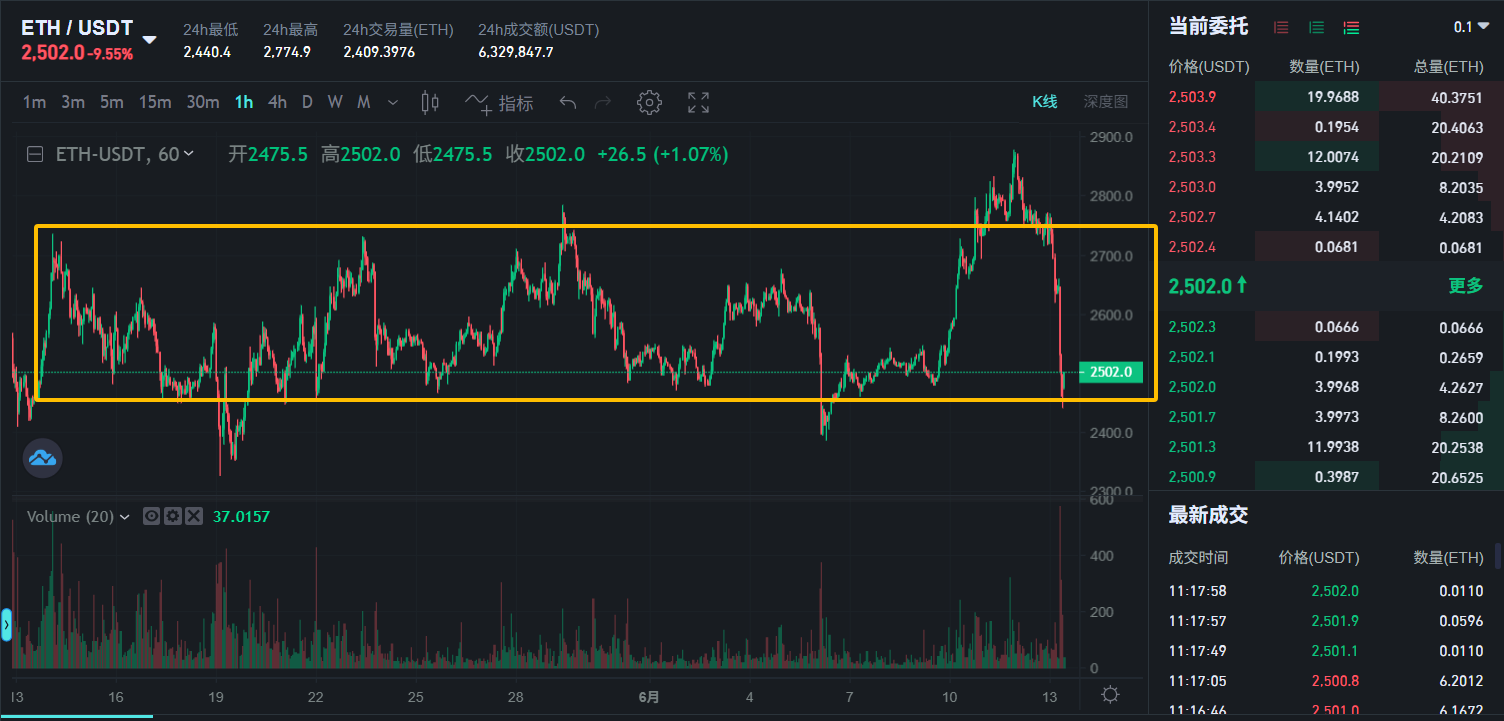Open chart settings gear icon

(x=649, y=102)
